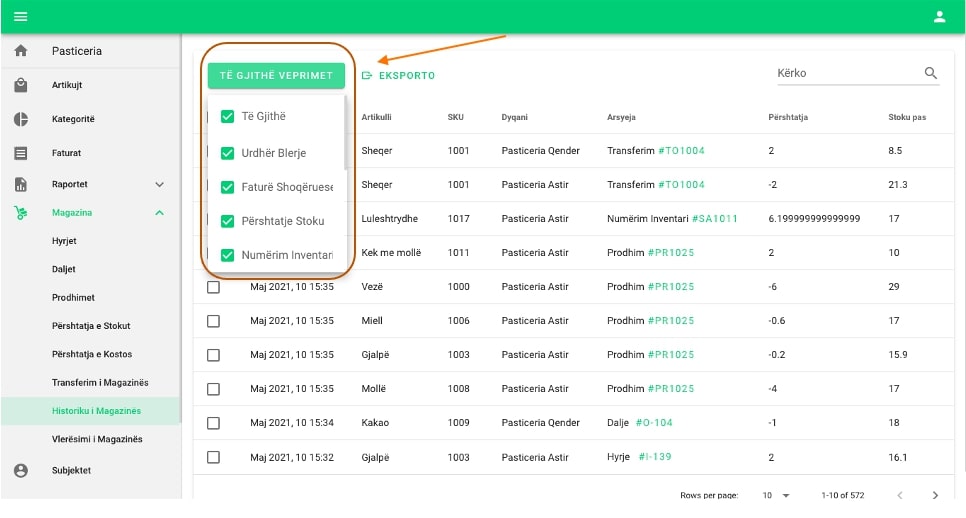
Task: Open the rows per page dropdown
Action: click(x=776, y=495)
